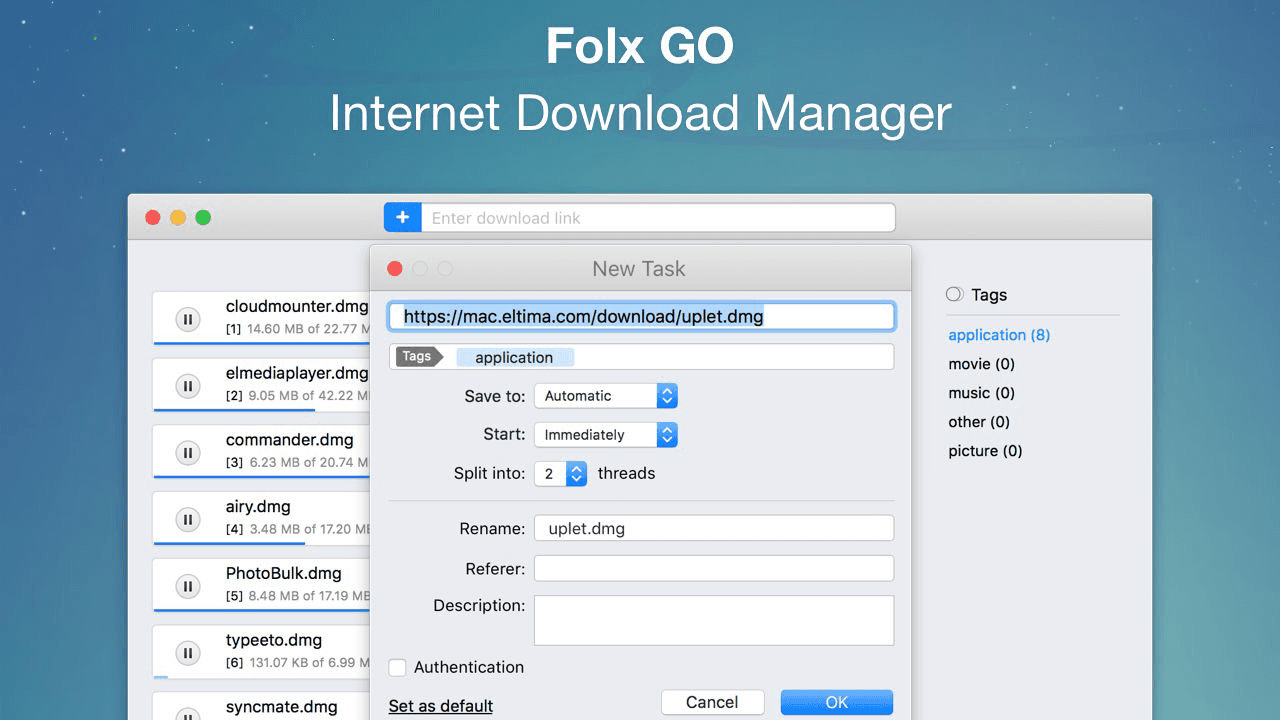
Task: Select the music (0) tag filter
Action: coord(982,393)
